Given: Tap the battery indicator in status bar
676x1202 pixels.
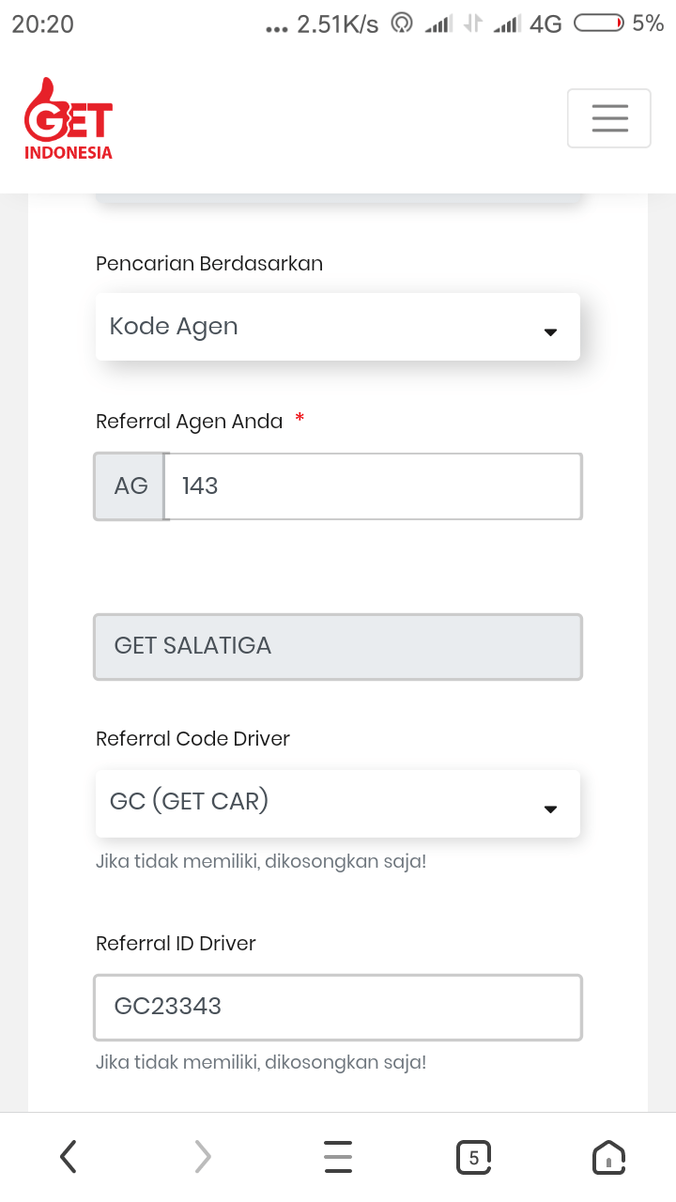Looking at the screenshot, I should 598,24.
